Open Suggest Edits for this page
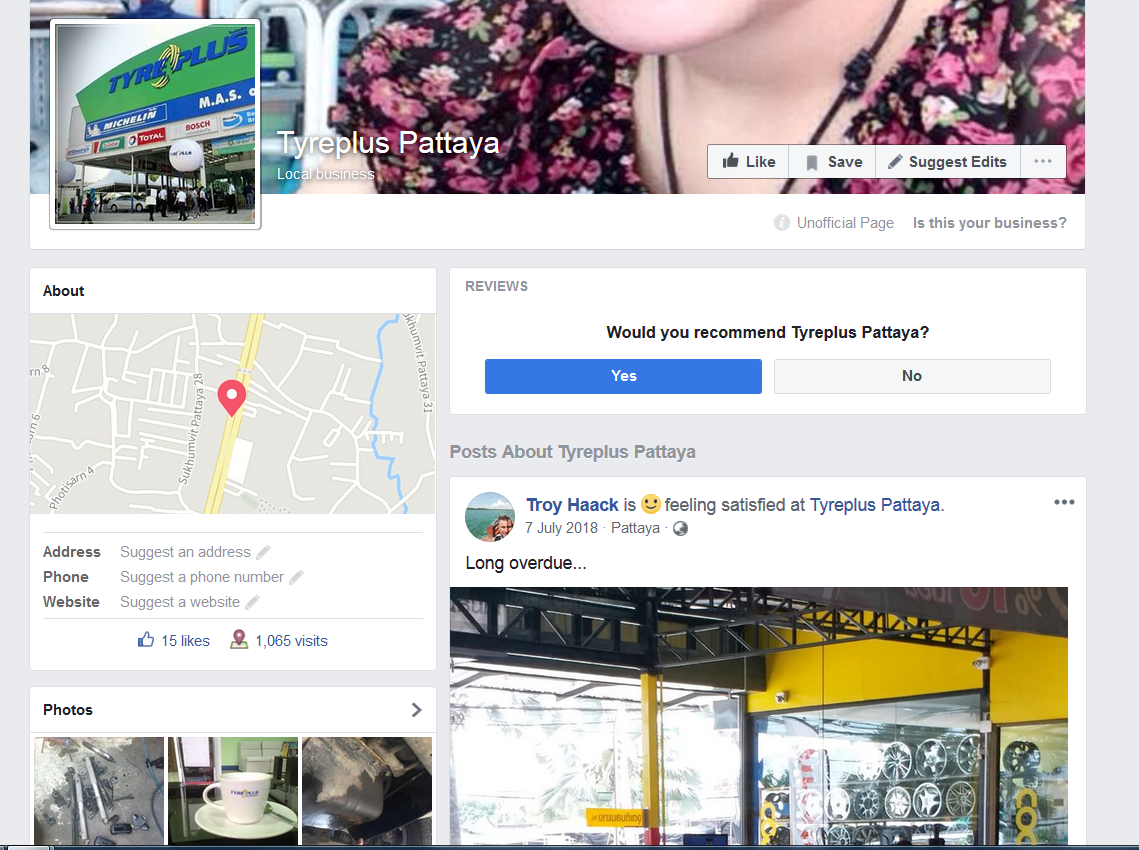Viewport: 1139px width, 850px height. point(948,161)
